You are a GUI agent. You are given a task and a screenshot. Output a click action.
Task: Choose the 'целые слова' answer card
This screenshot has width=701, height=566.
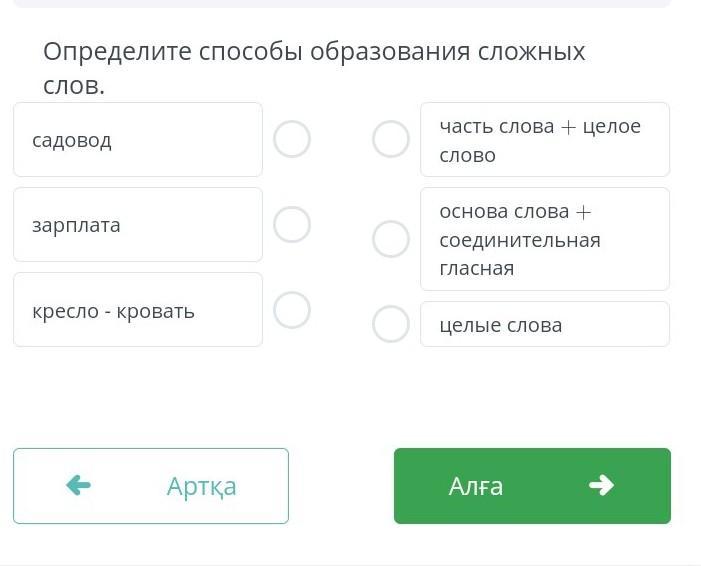[x=545, y=324]
